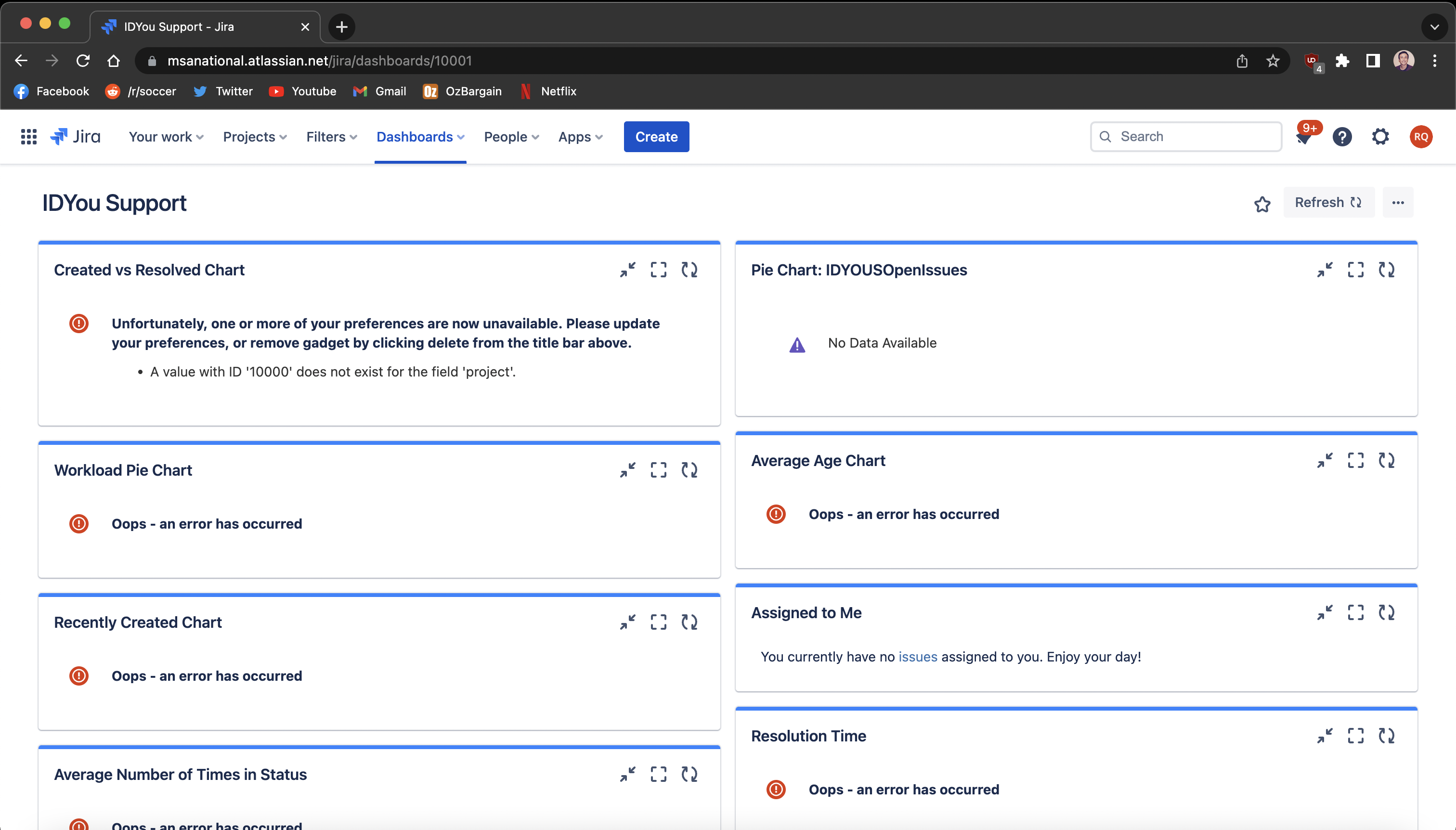Screen dimensions: 1456x830
Task: Maximize the Created vs Resolved Chart gadget
Action: coord(659,270)
